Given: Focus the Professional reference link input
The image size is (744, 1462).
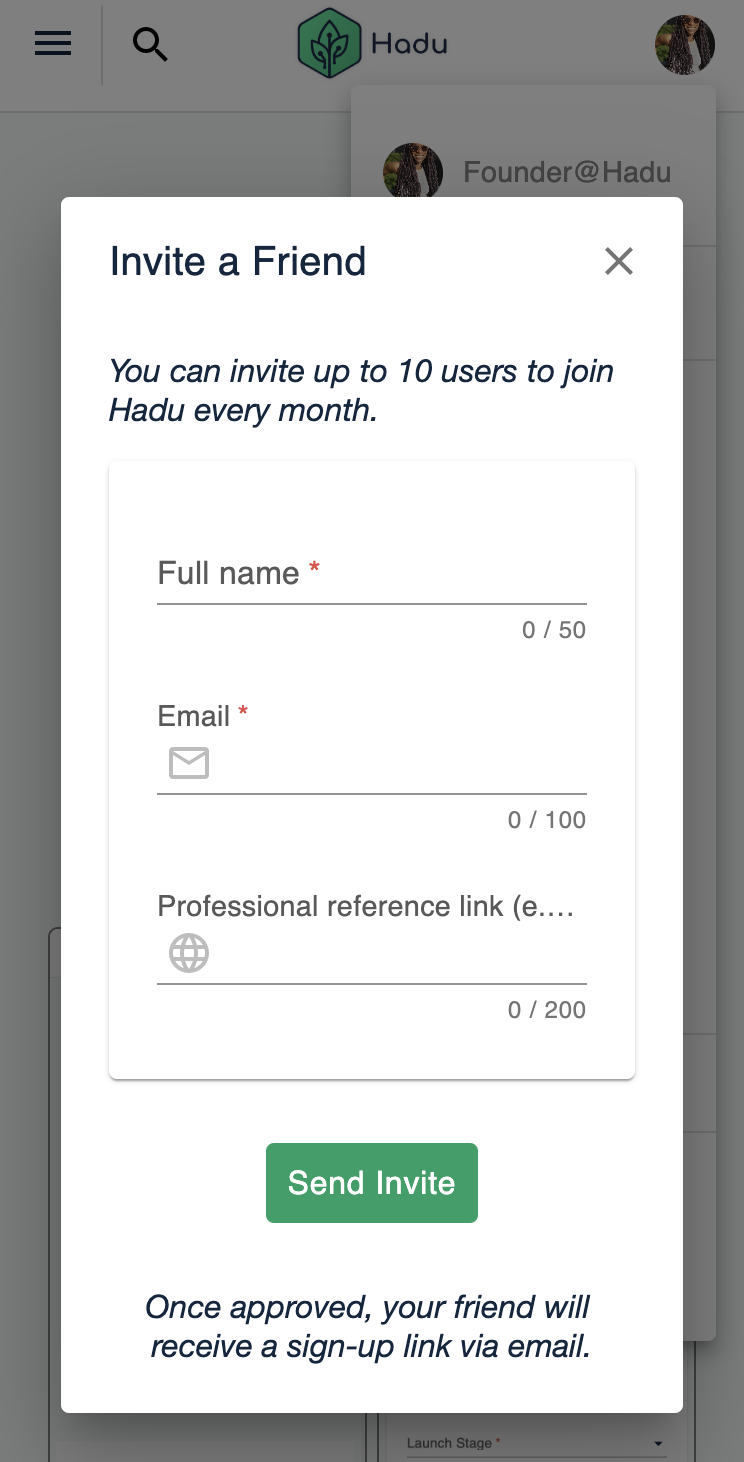Looking at the screenshot, I should coord(395,954).
